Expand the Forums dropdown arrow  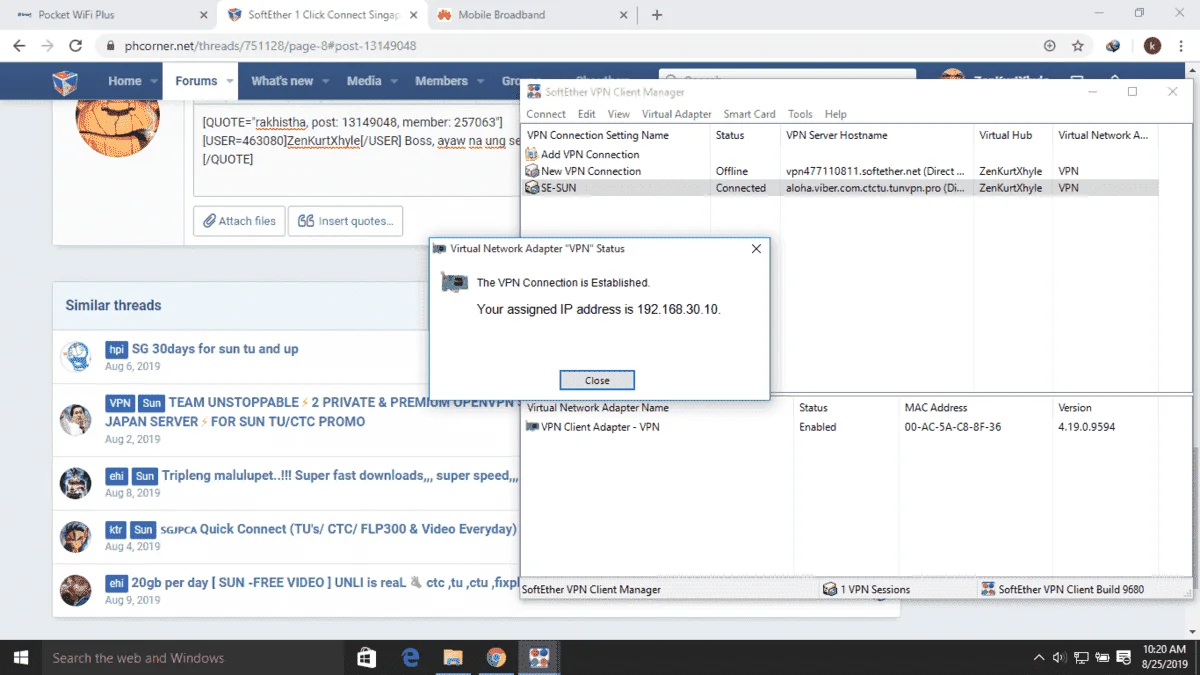230,81
